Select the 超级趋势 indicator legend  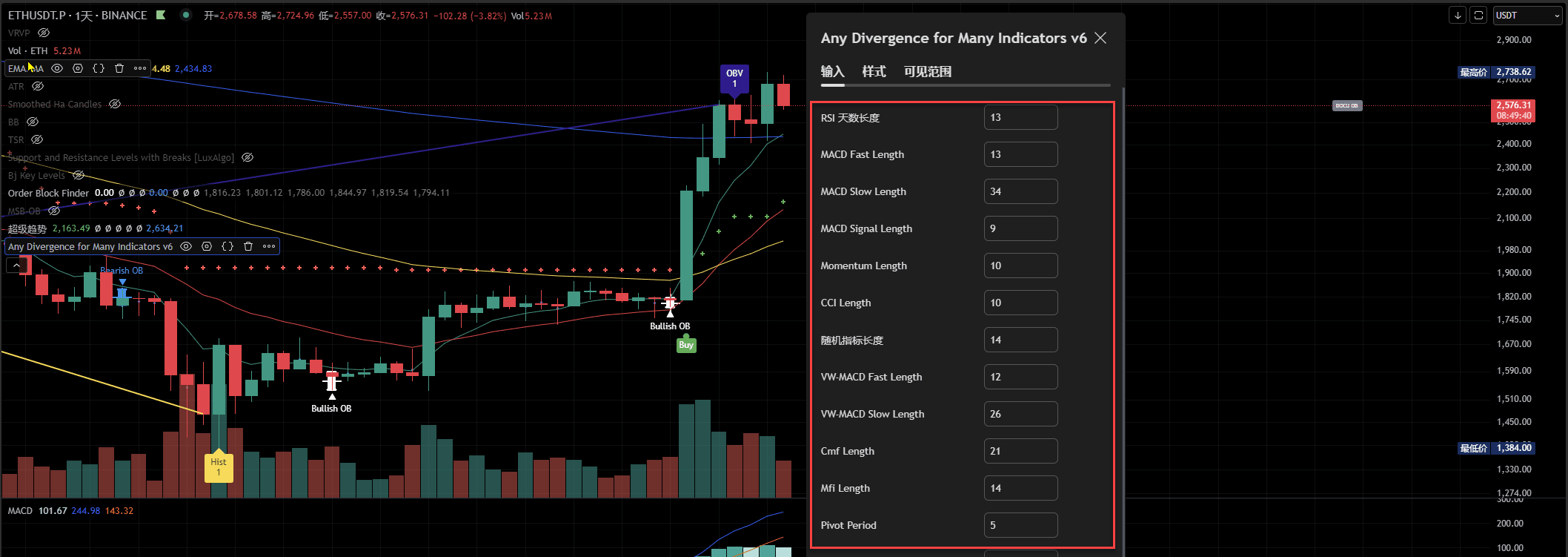click(27, 228)
